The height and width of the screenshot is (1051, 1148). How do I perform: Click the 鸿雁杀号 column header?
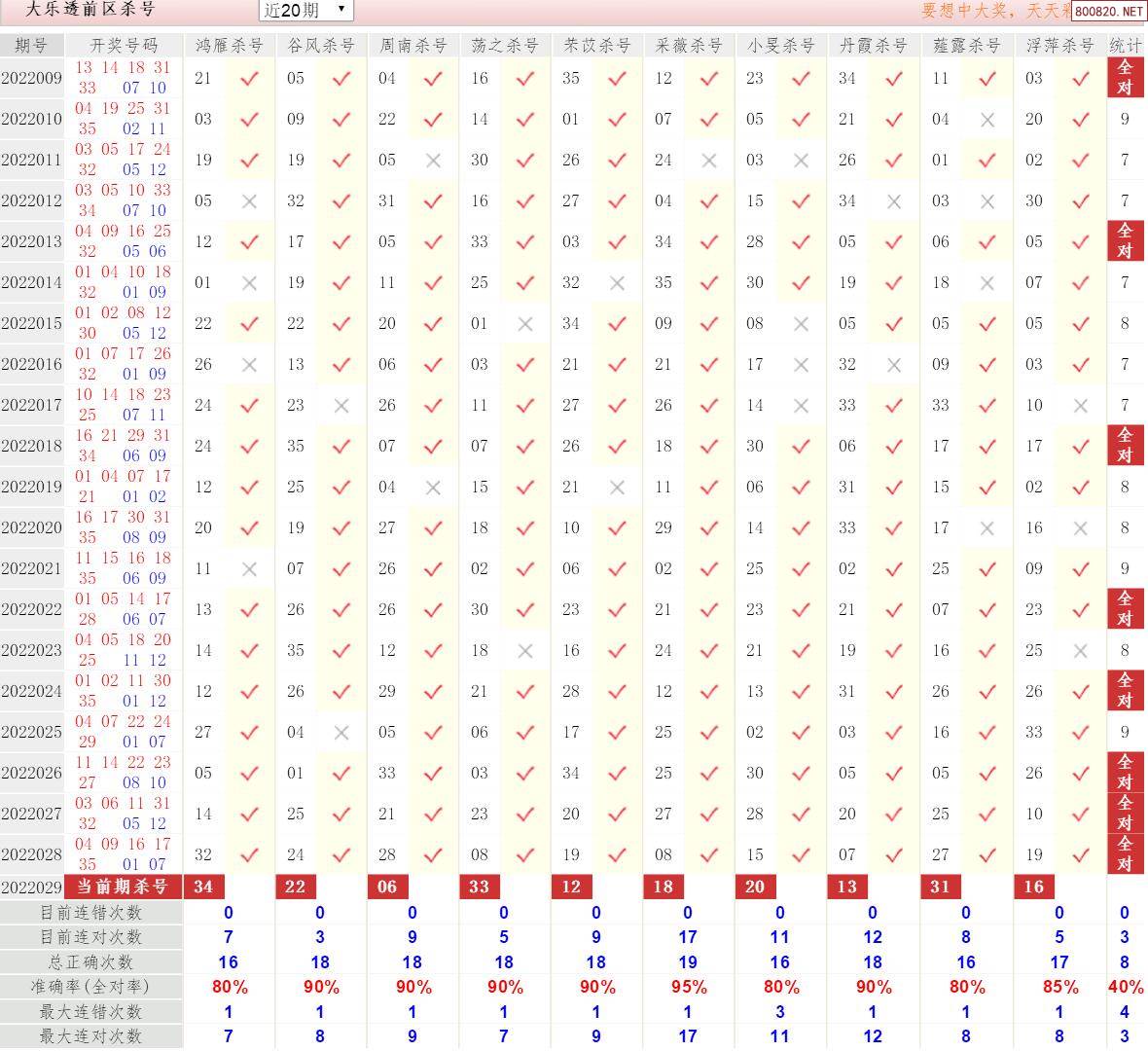(229, 45)
